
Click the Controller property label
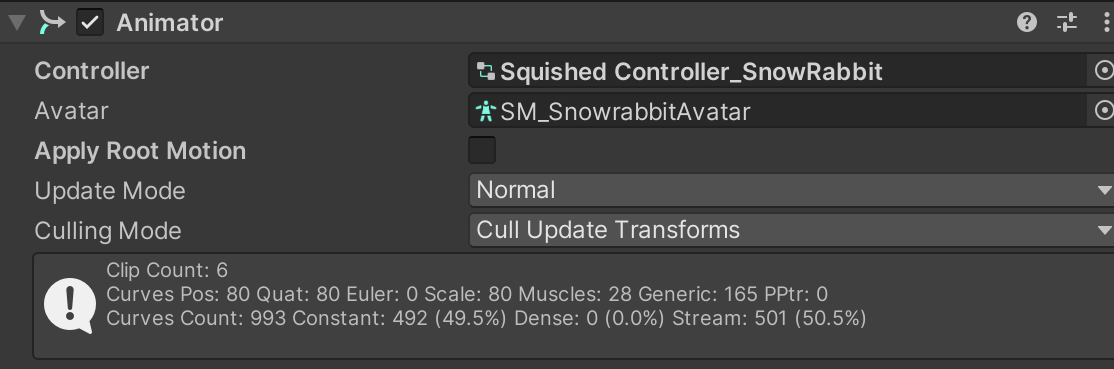[92, 71]
